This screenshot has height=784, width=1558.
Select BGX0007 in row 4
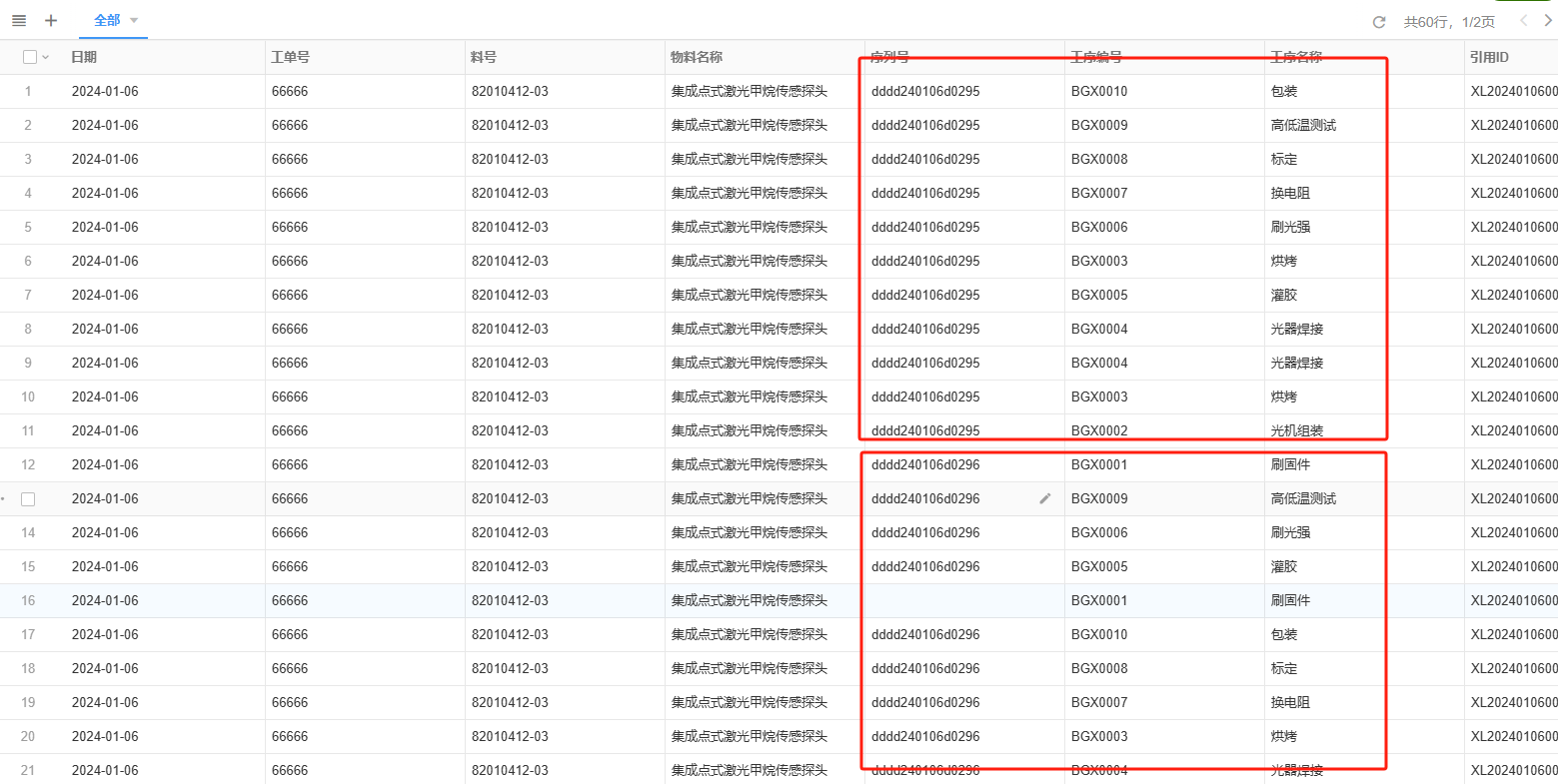(1099, 193)
